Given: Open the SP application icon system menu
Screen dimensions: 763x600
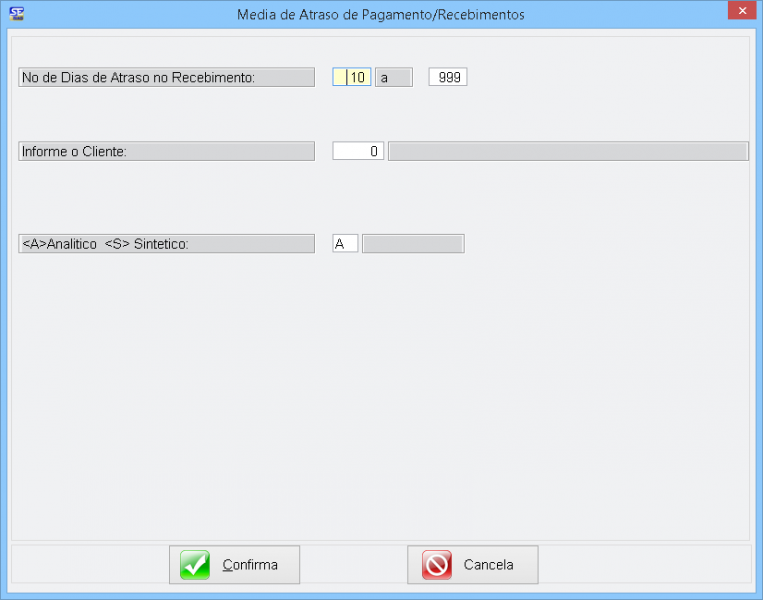Looking at the screenshot, I should pos(16,14).
